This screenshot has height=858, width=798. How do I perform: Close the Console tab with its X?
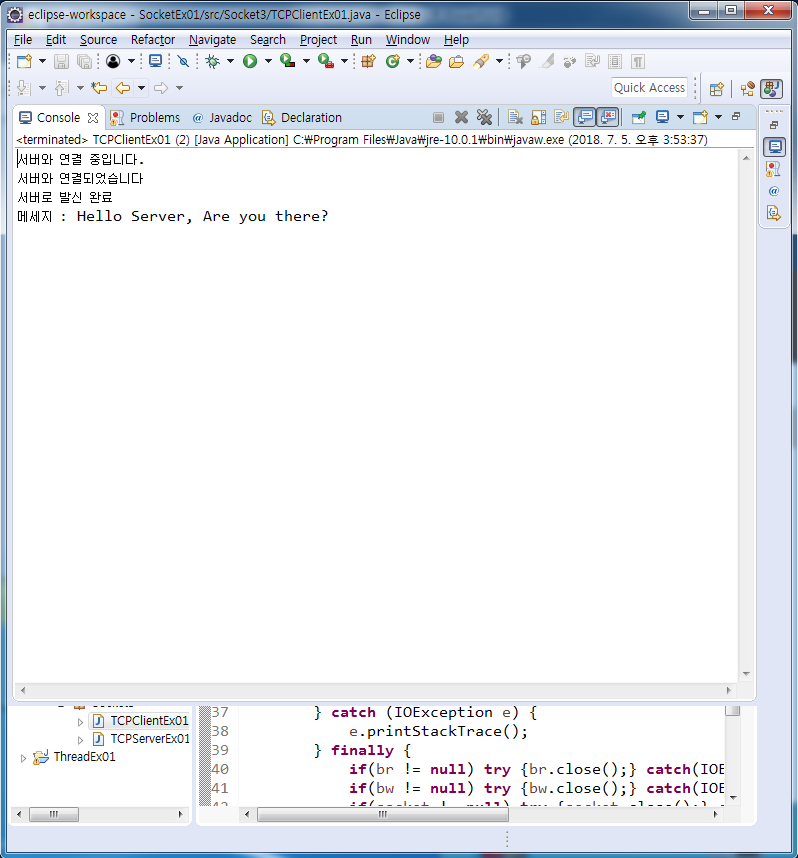pyautogui.click(x=93, y=118)
